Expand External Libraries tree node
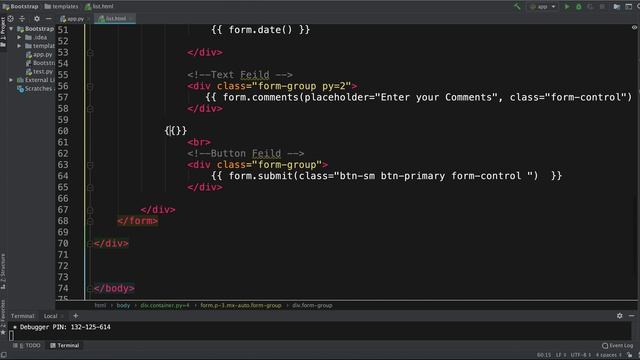This screenshot has height=360, width=640. tap(11, 80)
